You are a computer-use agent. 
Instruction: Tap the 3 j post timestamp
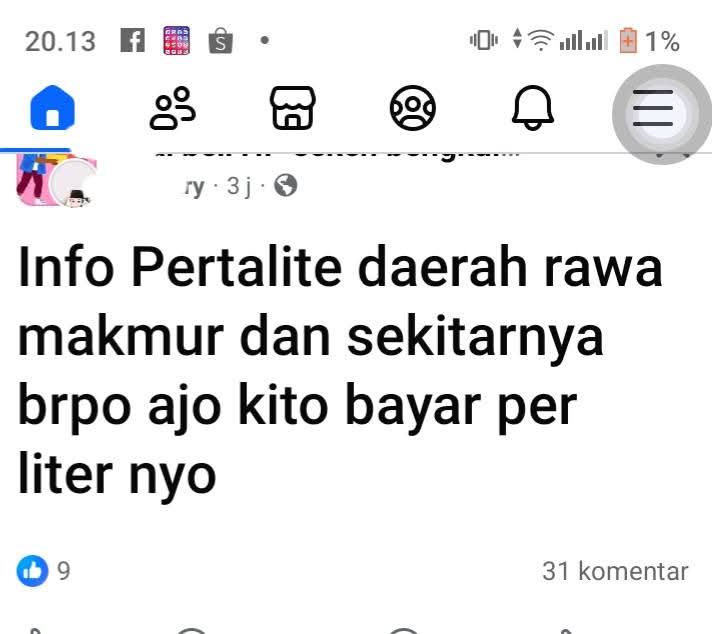click(x=238, y=186)
